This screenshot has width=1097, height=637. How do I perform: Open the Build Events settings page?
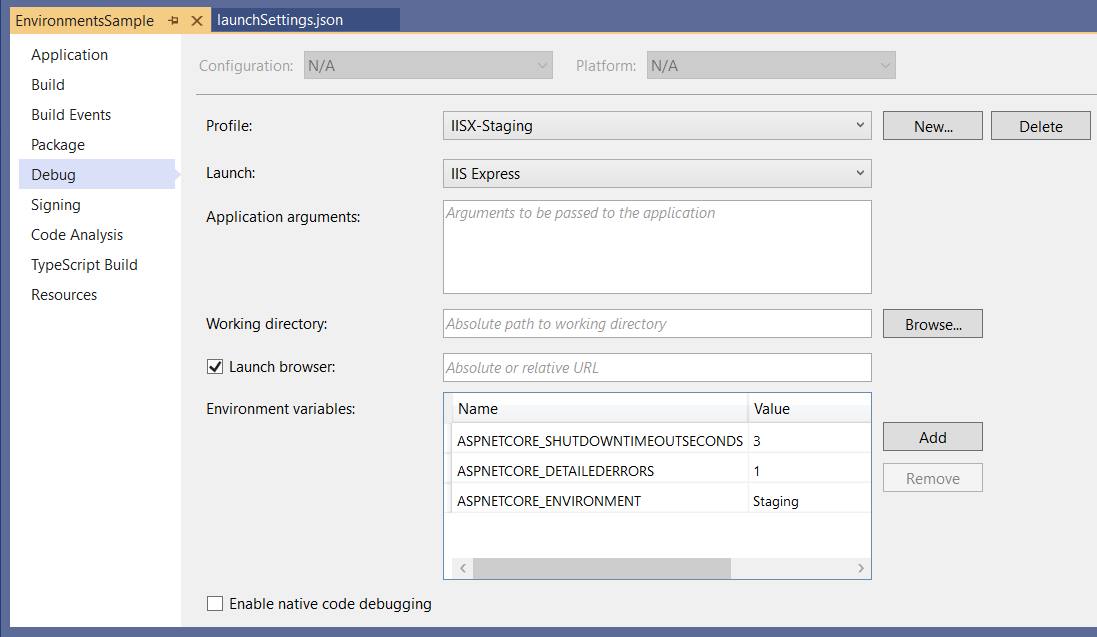[x=71, y=115]
